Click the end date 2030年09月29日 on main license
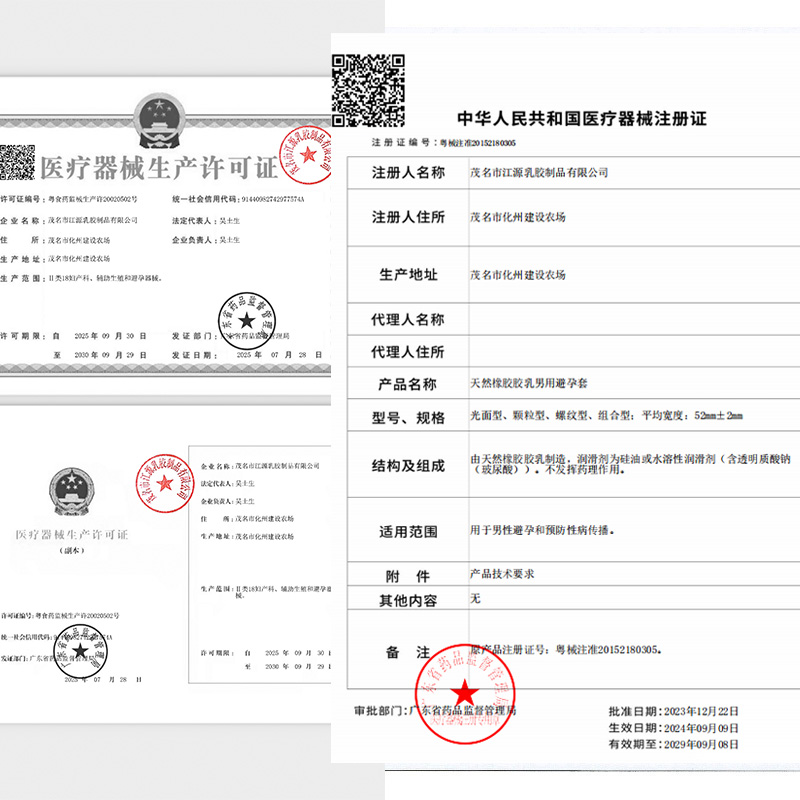Viewport: 800px width, 800px height. [110, 355]
